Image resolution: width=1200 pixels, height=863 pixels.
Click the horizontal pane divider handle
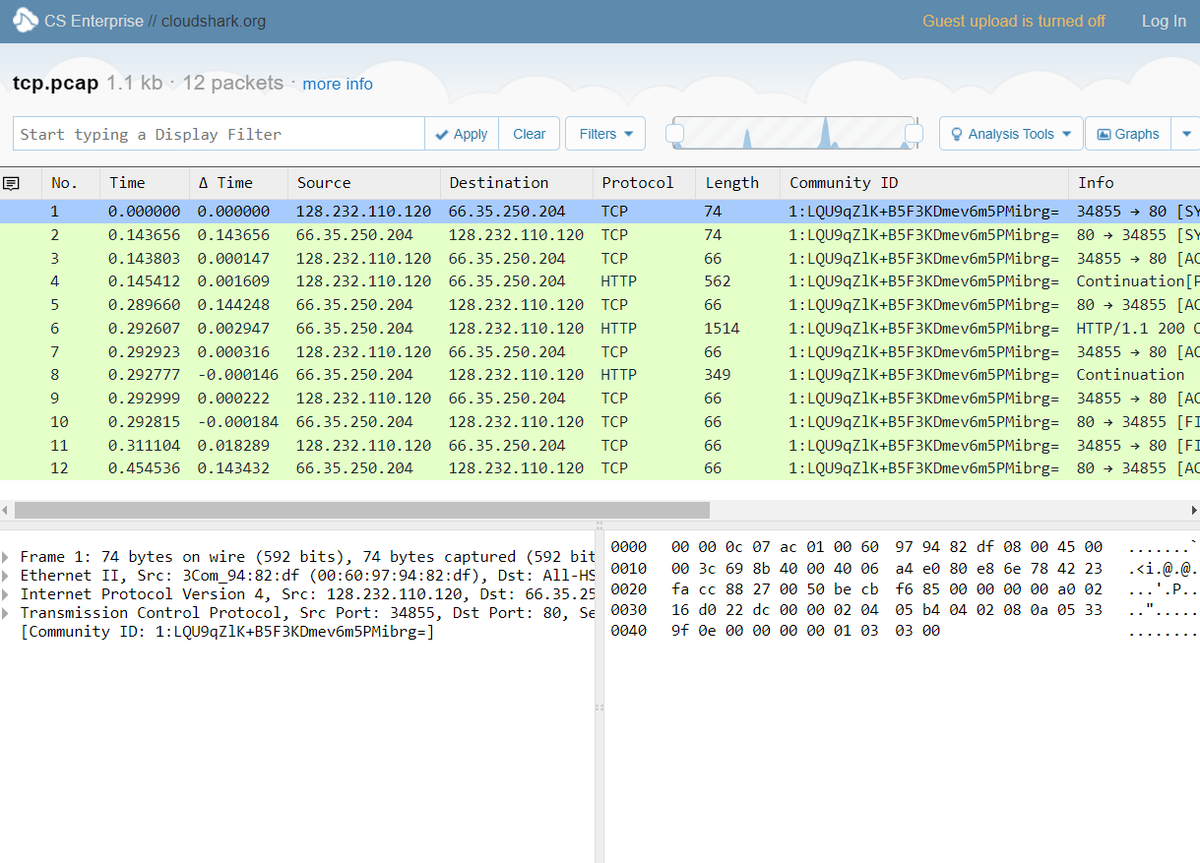coord(600,524)
